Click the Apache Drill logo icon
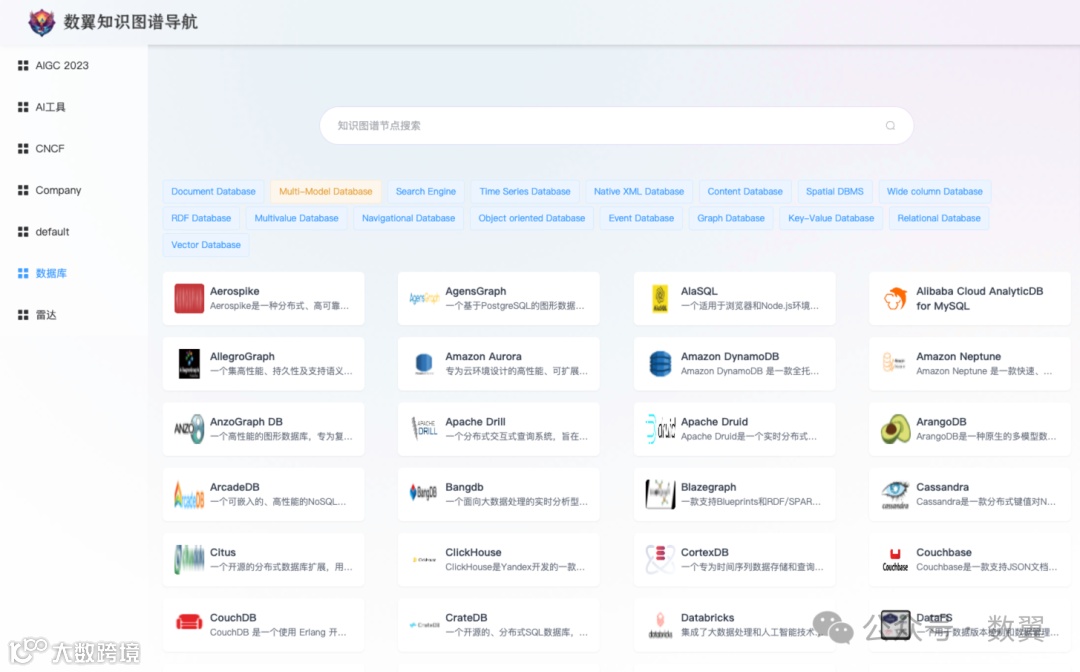Image resolution: width=1080 pixels, height=672 pixels. click(424, 428)
